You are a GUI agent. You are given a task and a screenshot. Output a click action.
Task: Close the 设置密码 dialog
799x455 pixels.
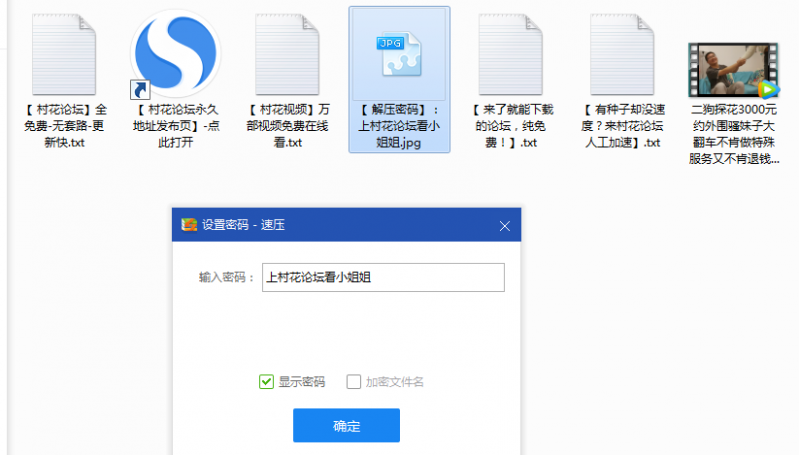click(504, 226)
